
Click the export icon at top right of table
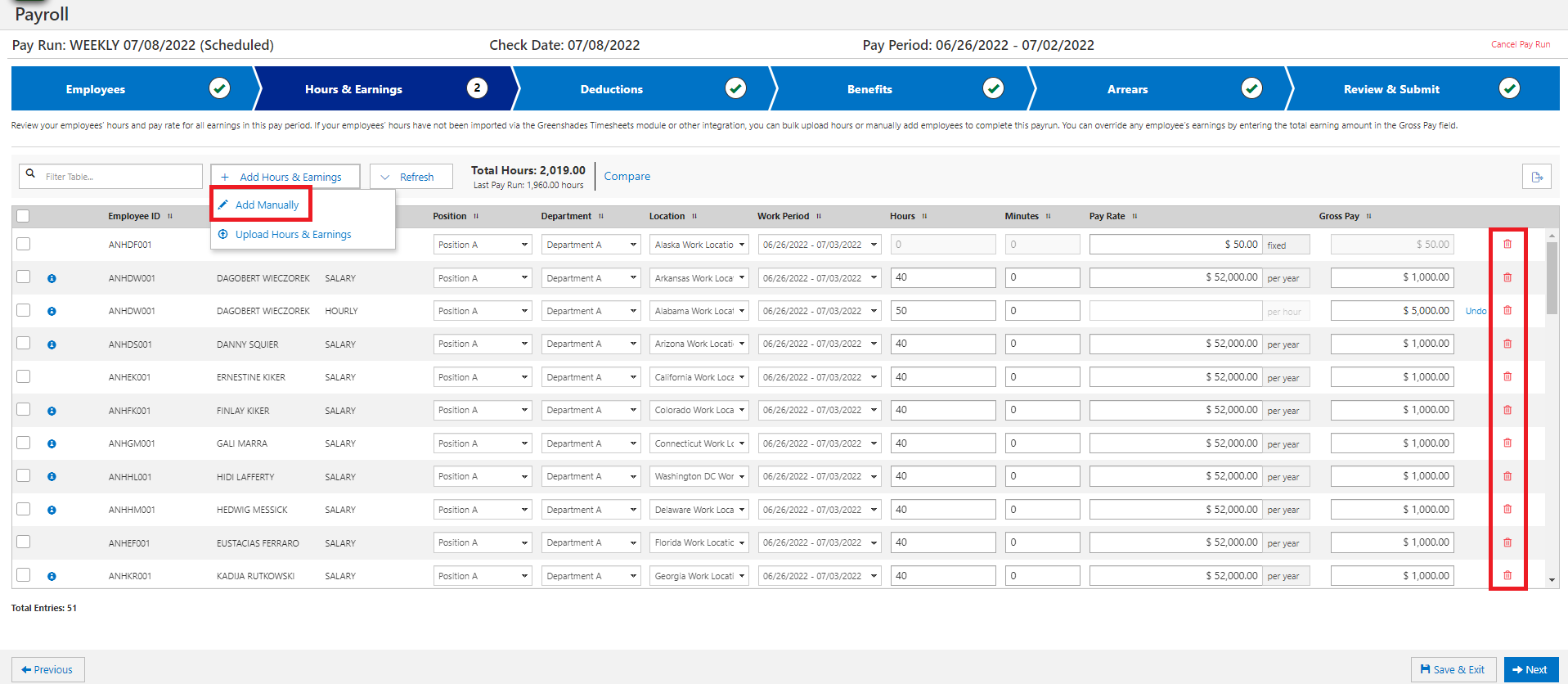[x=1536, y=177]
